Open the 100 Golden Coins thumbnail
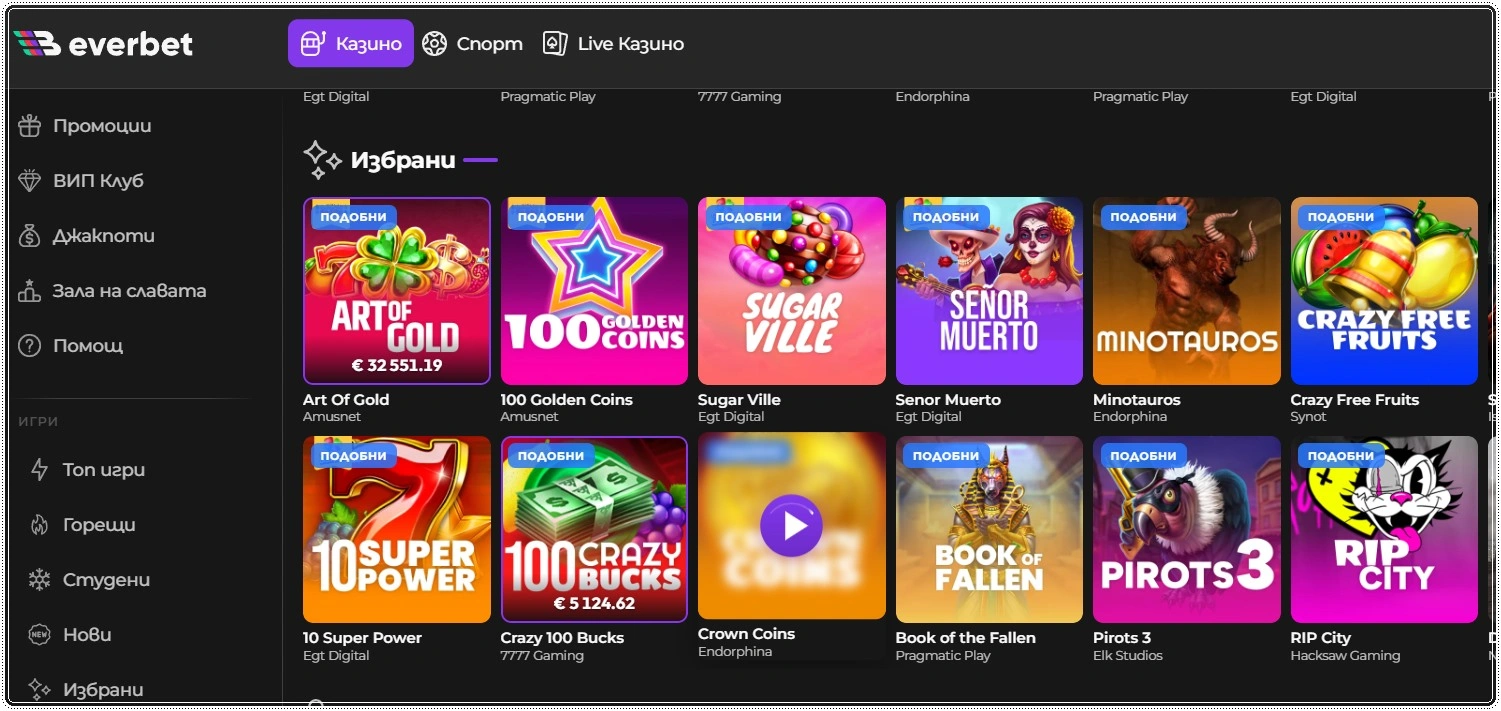Image resolution: width=1501 pixels, height=711 pixels. pos(594,291)
